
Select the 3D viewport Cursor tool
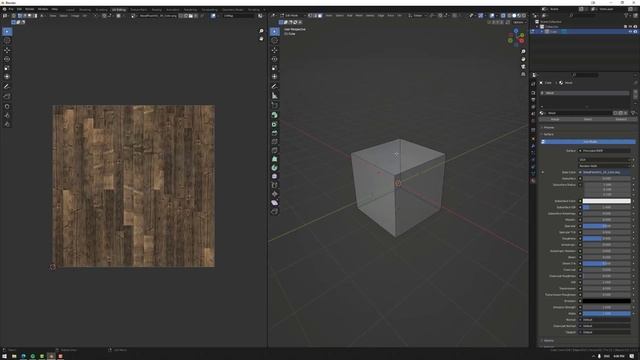(275, 41)
